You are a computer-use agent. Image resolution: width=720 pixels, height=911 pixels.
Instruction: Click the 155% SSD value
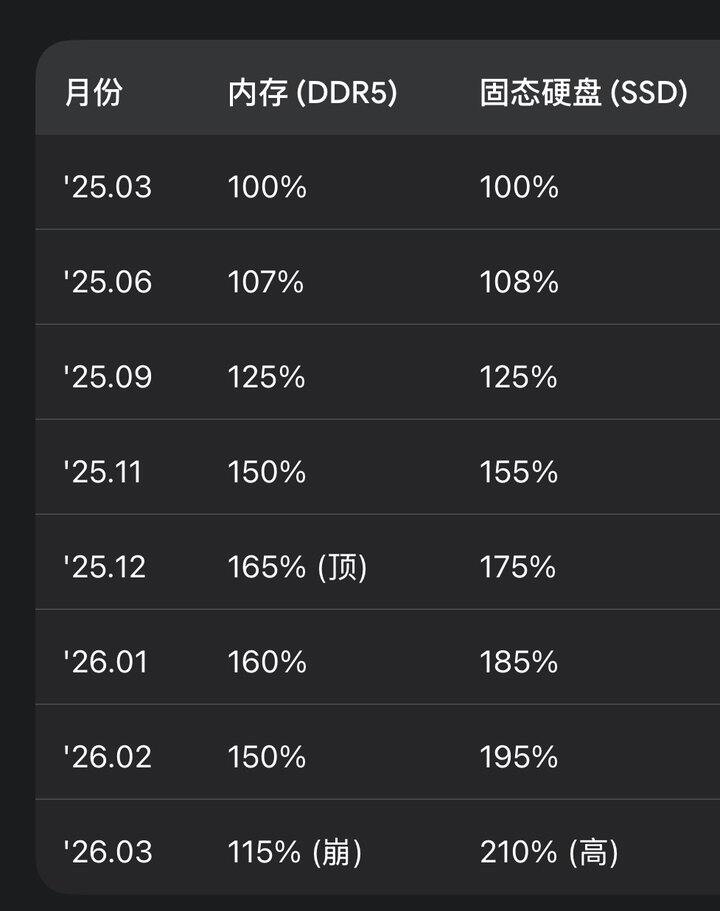pos(518,472)
